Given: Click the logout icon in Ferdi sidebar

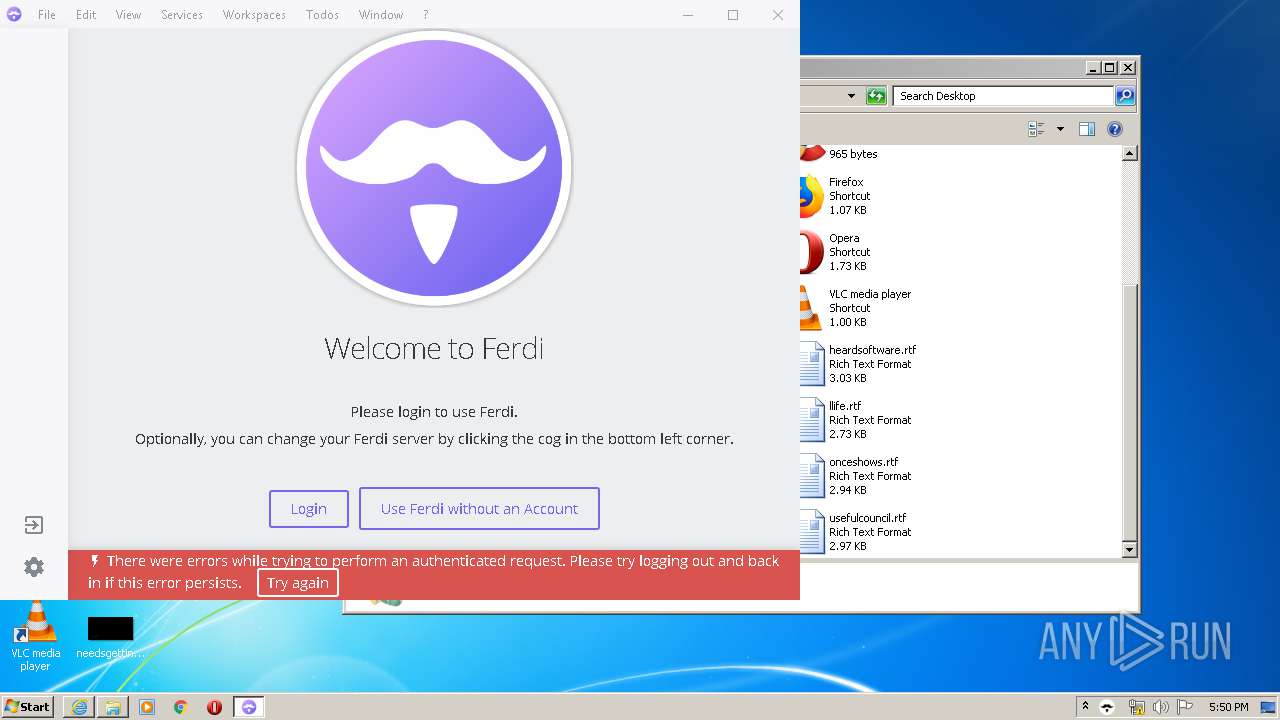Looking at the screenshot, I should click(x=34, y=525).
